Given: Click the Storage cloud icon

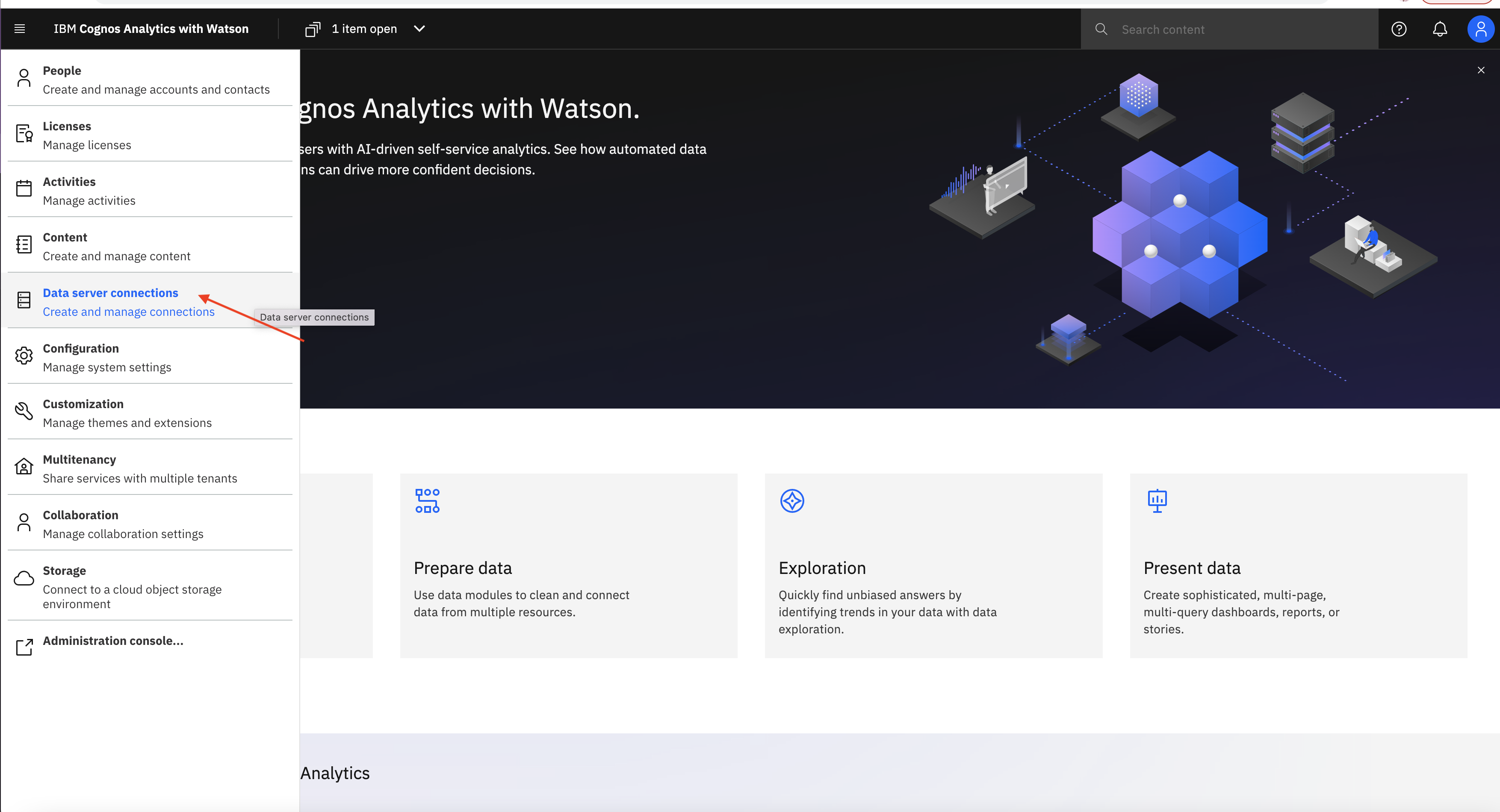Looking at the screenshot, I should [x=24, y=578].
